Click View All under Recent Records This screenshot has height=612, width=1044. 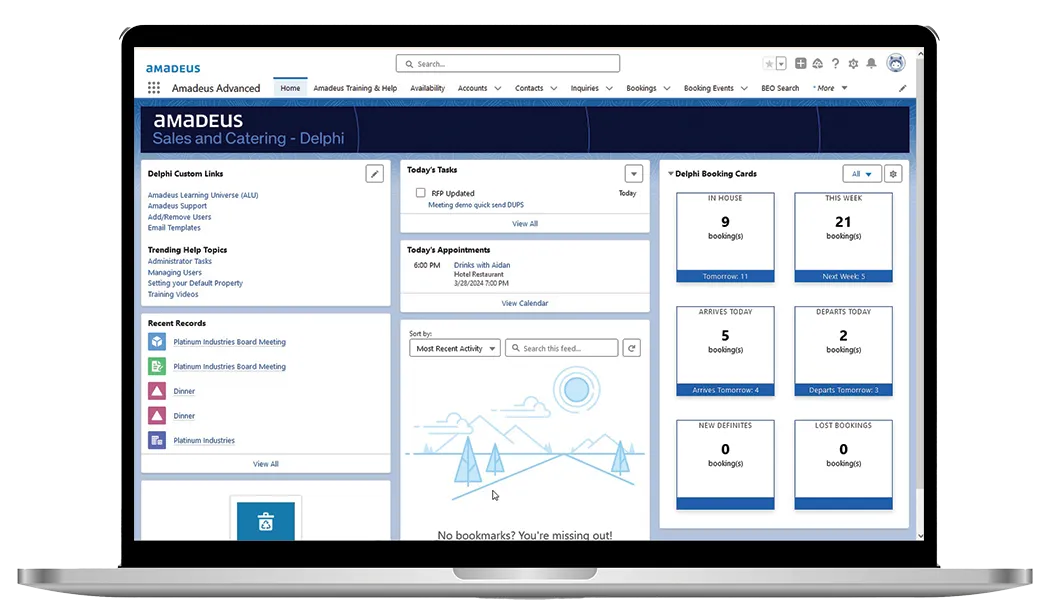(266, 464)
